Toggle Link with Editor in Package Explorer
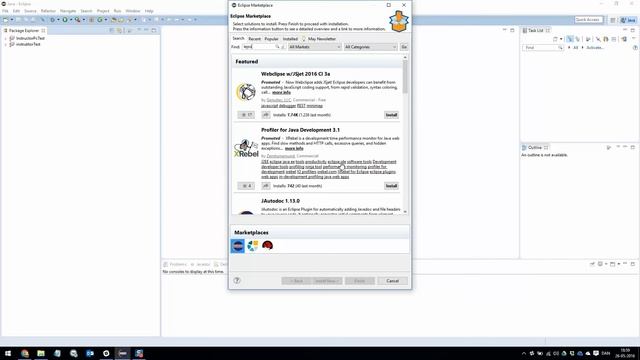Viewport: 640px width, 360px height. pyautogui.click(x=120, y=31)
